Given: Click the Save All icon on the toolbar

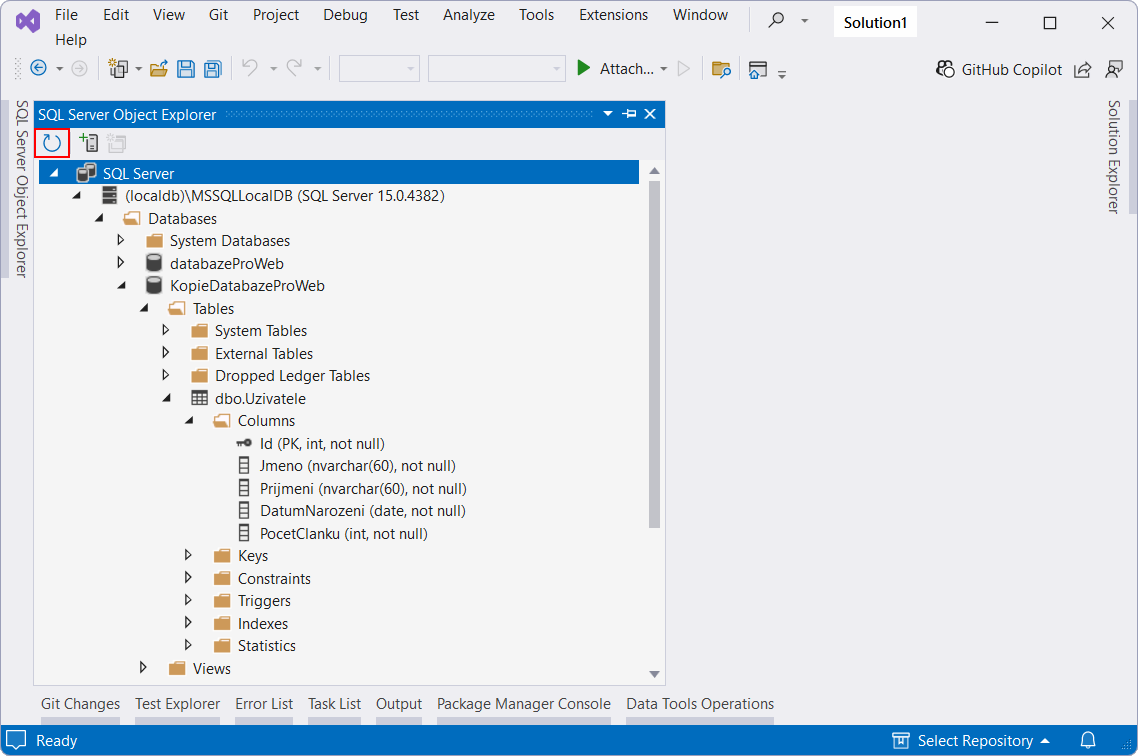Looking at the screenshot, I should coord(211,68).
